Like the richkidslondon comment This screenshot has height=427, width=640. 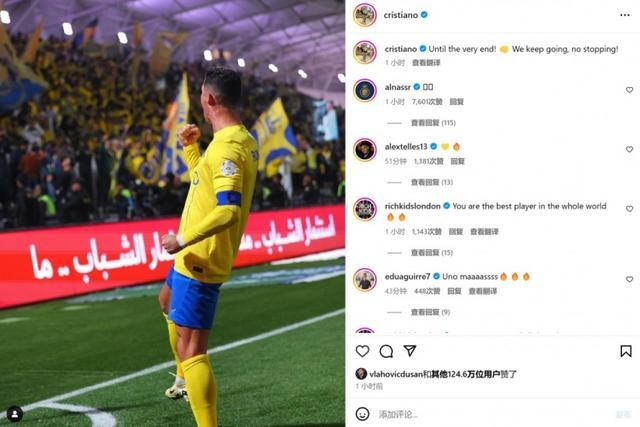click(x=629, y=209)
